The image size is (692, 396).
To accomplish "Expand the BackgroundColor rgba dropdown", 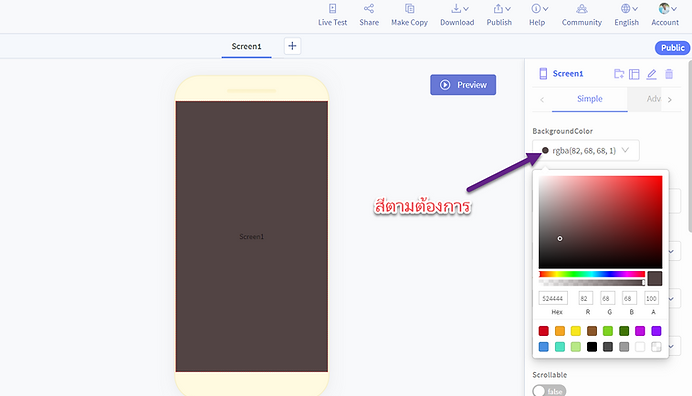I will click(x=586, y=151).
